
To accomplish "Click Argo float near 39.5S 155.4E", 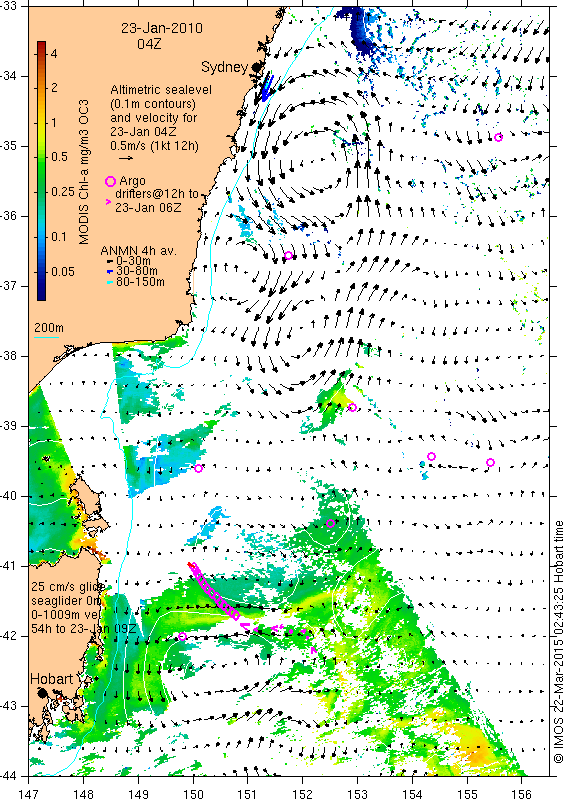I will tap(490, 463).
